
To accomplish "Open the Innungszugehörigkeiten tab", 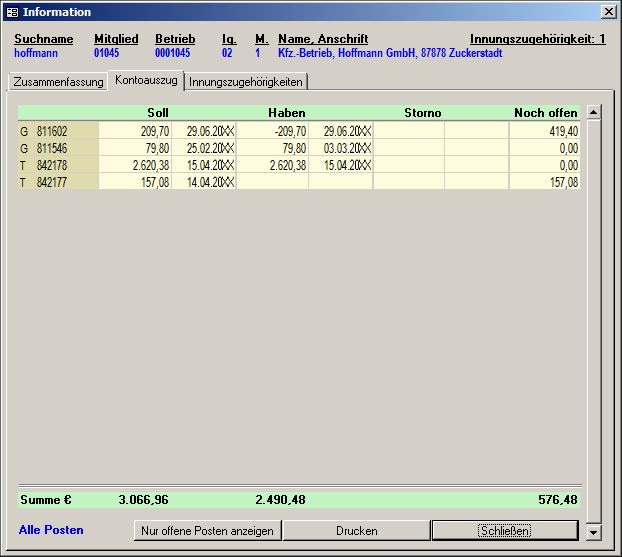I will tap(246, 81).
